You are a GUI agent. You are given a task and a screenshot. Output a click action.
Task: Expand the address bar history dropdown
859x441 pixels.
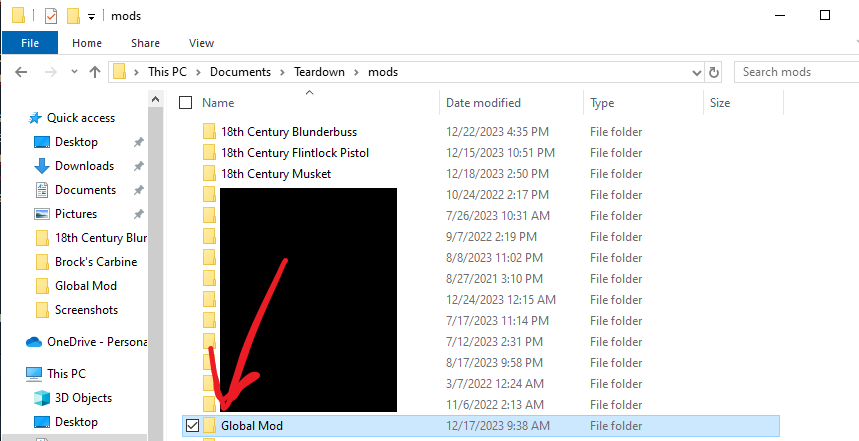click(x=696, y=72)
